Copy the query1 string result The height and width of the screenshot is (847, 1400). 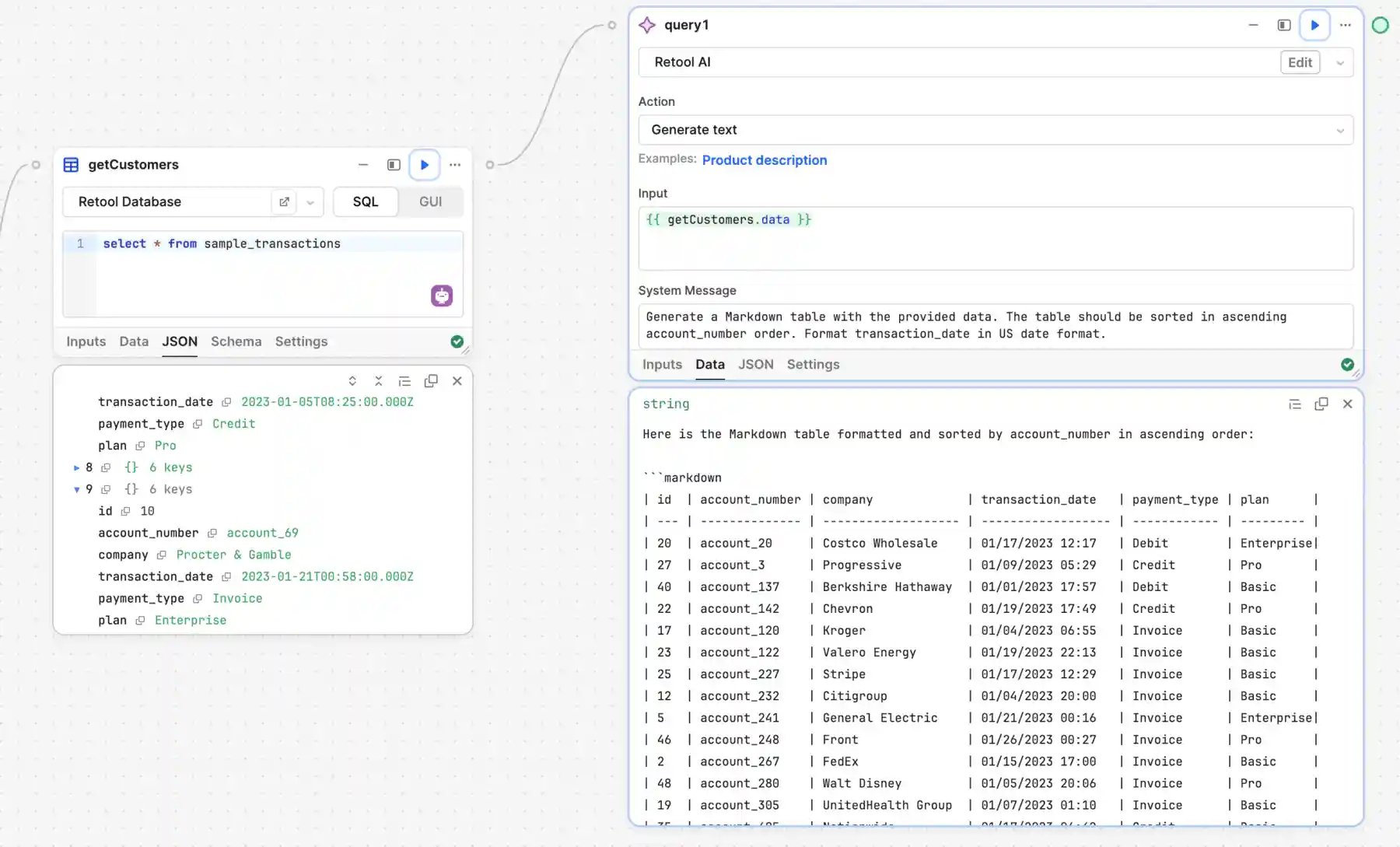click(x=1321, y=404)
